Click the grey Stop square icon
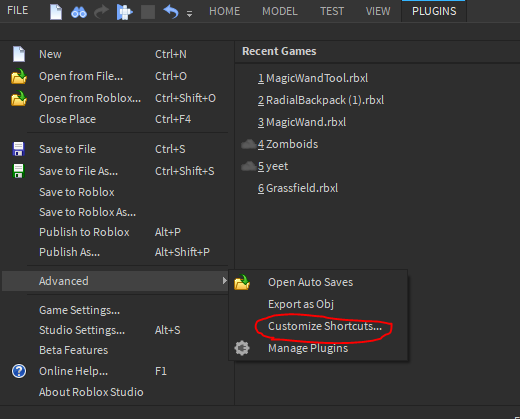520x419 pixels. (x=148, y=12)
